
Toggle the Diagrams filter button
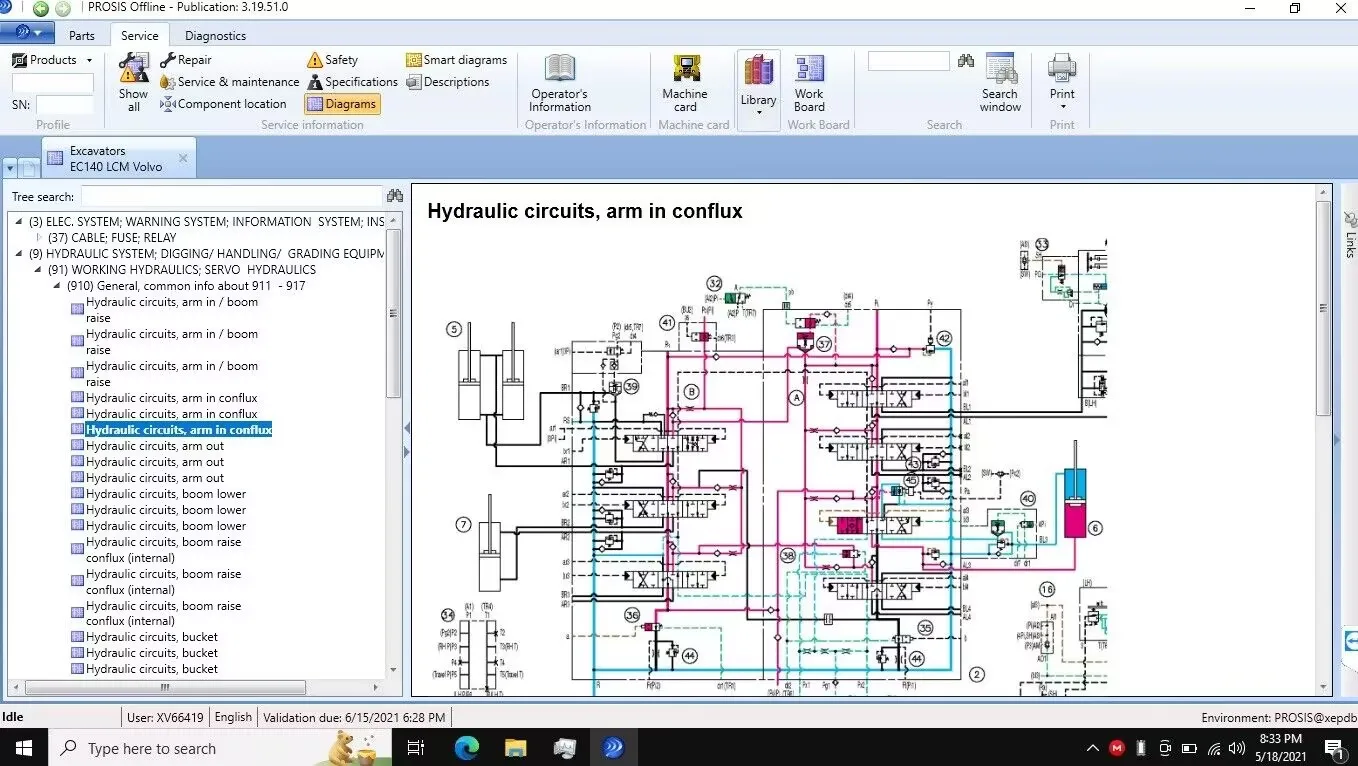click(342, 104)
